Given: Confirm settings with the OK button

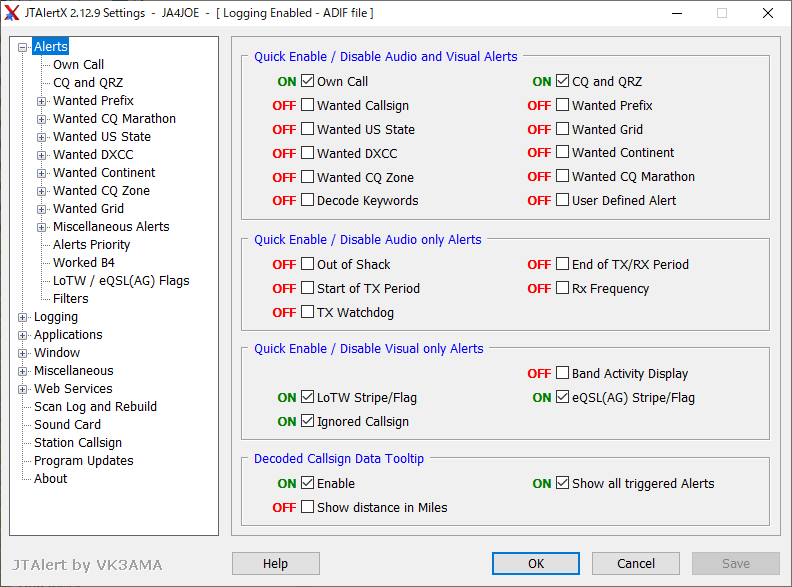Looking at the screenshot, I should [536, 563].
